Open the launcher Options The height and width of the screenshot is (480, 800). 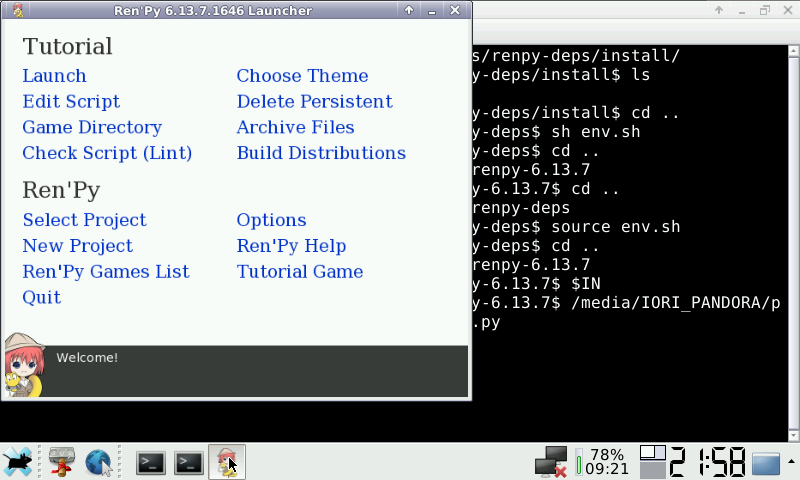click(271, 220)
